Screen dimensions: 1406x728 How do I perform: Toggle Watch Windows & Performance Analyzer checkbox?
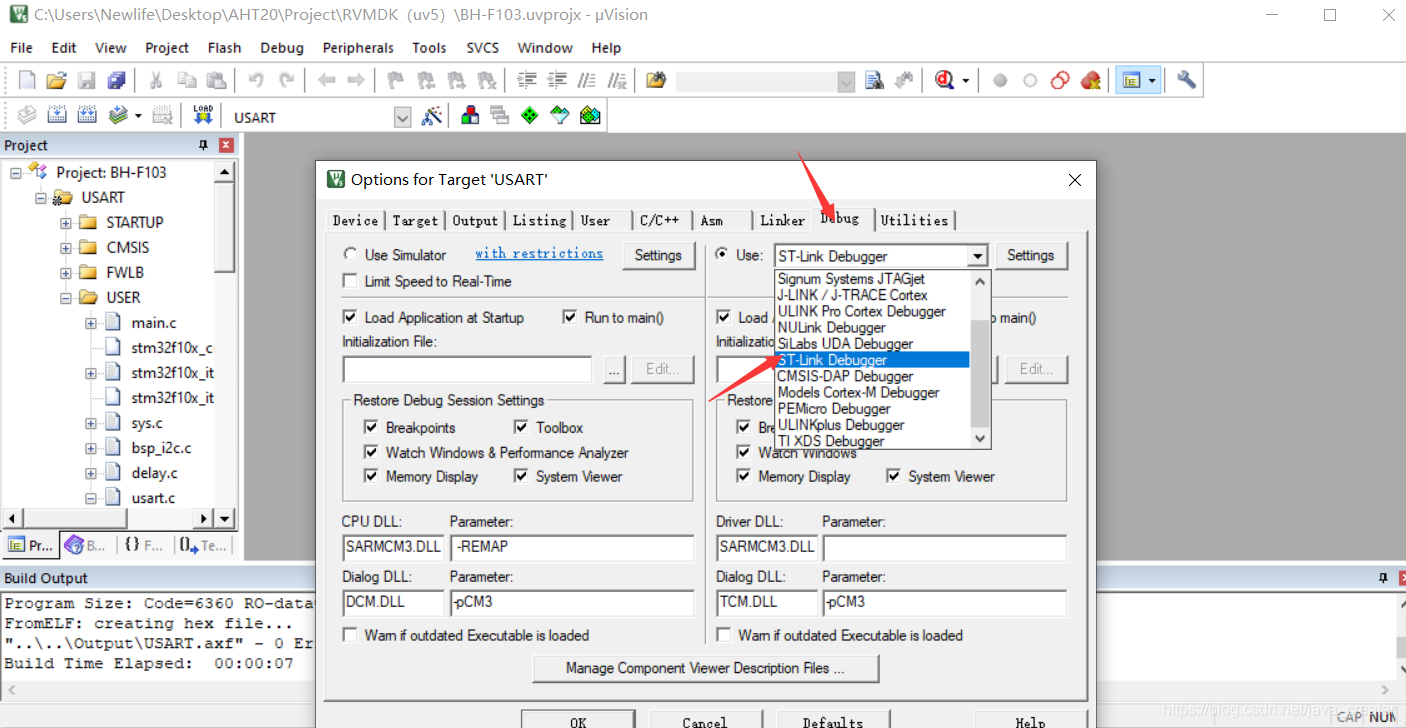[x=372, y=452]
